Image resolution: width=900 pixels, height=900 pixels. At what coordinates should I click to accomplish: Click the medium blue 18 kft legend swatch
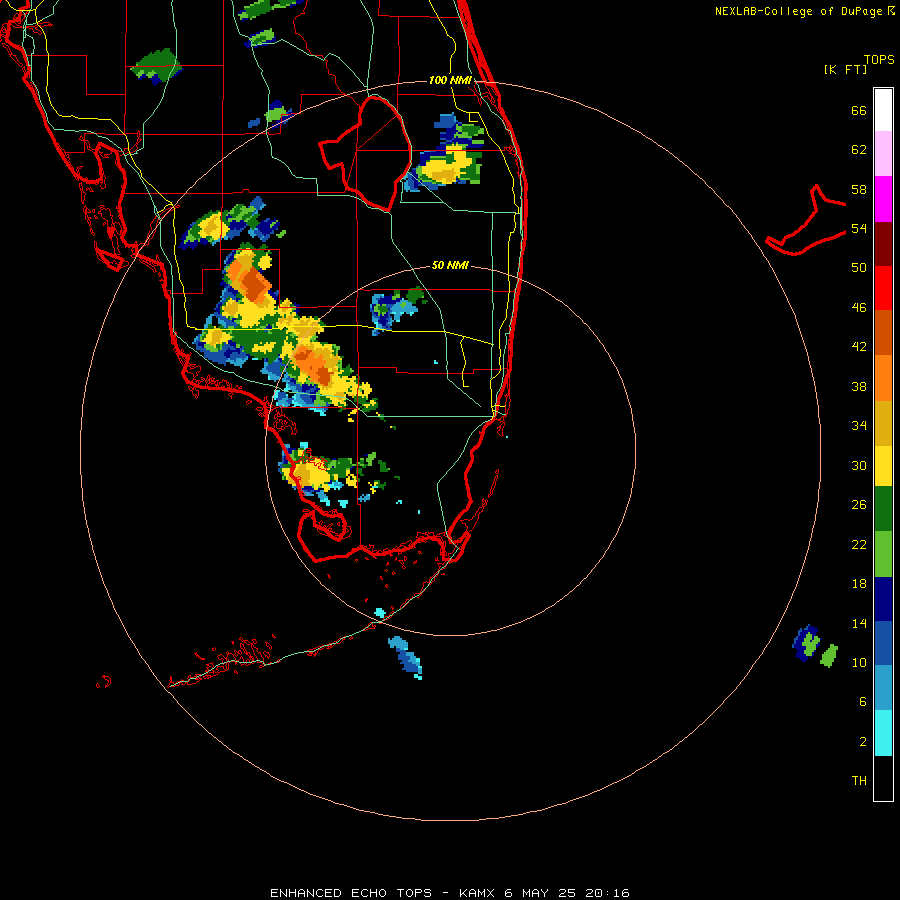pos(883,643)
